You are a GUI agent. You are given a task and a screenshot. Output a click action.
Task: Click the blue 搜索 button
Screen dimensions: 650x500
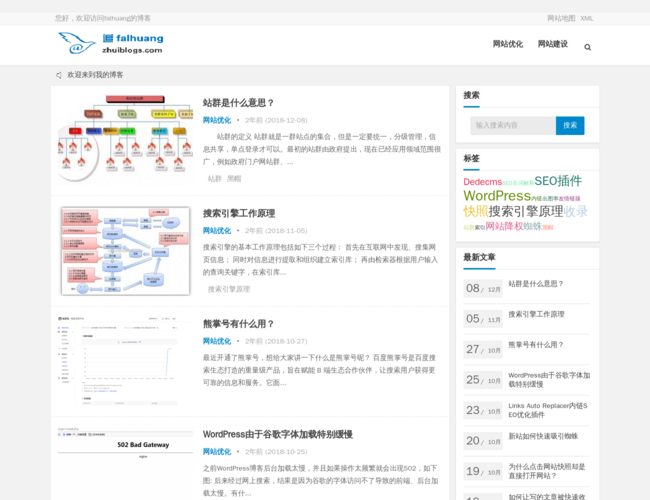click(x=570, y=126)
